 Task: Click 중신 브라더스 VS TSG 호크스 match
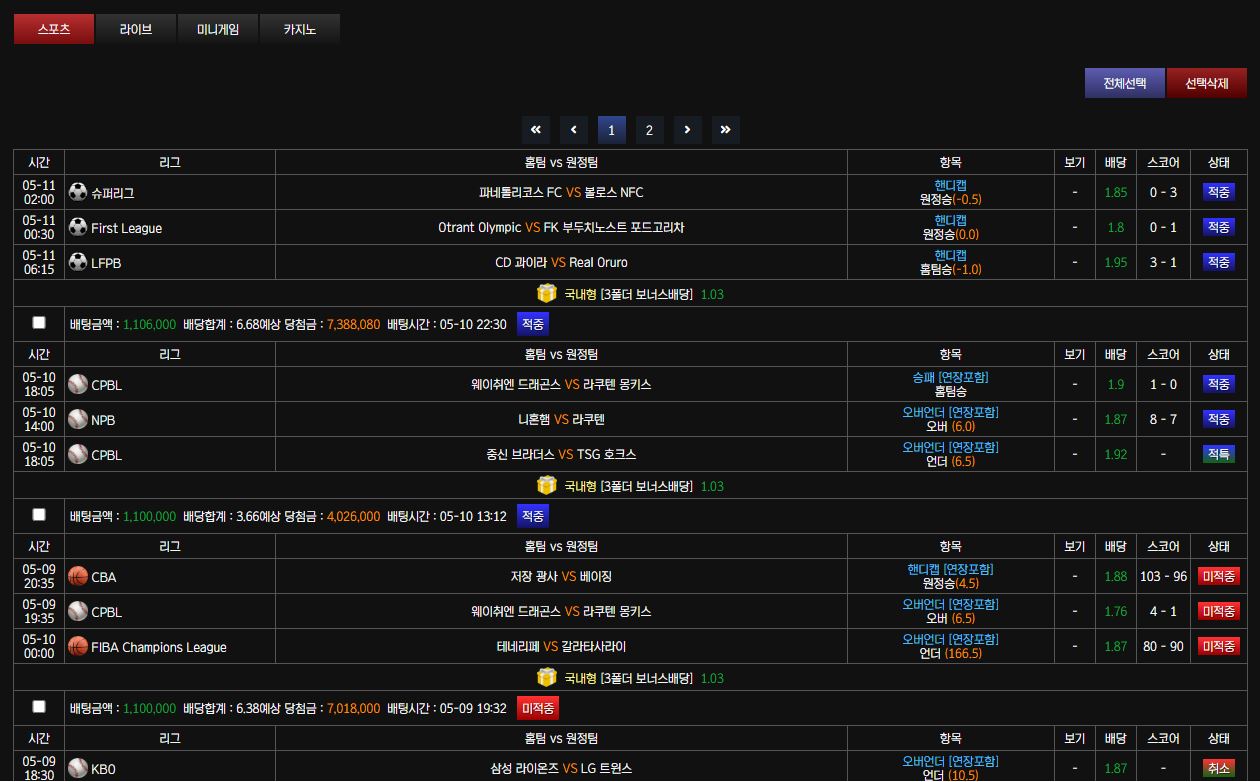point(561,454)
